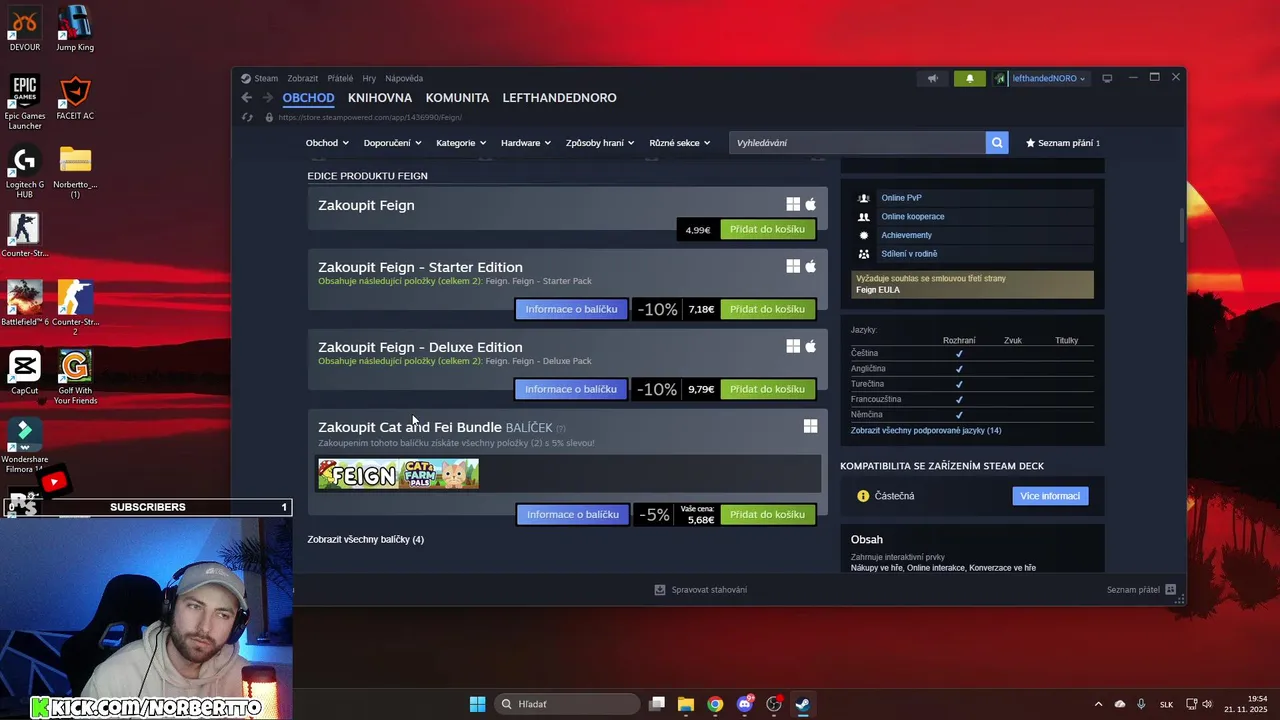Open the Steam announcements megaphone

click(932, 78)
